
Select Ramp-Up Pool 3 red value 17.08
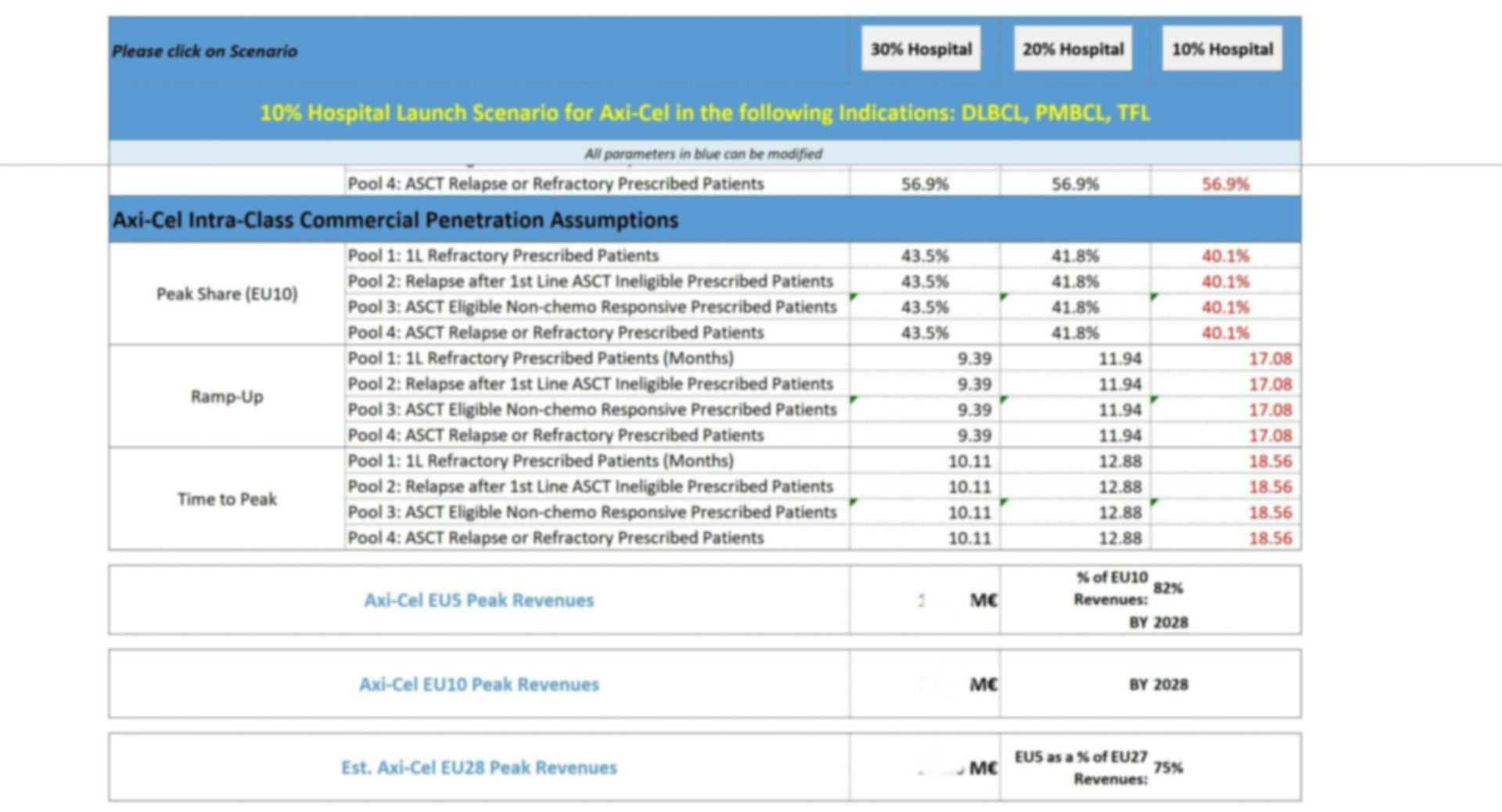[1270, 410]
